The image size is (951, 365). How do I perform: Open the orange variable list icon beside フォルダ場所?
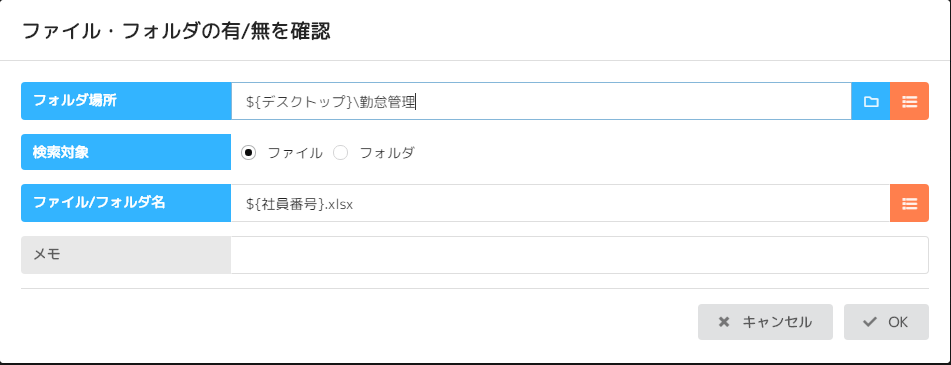click(909, 101)
